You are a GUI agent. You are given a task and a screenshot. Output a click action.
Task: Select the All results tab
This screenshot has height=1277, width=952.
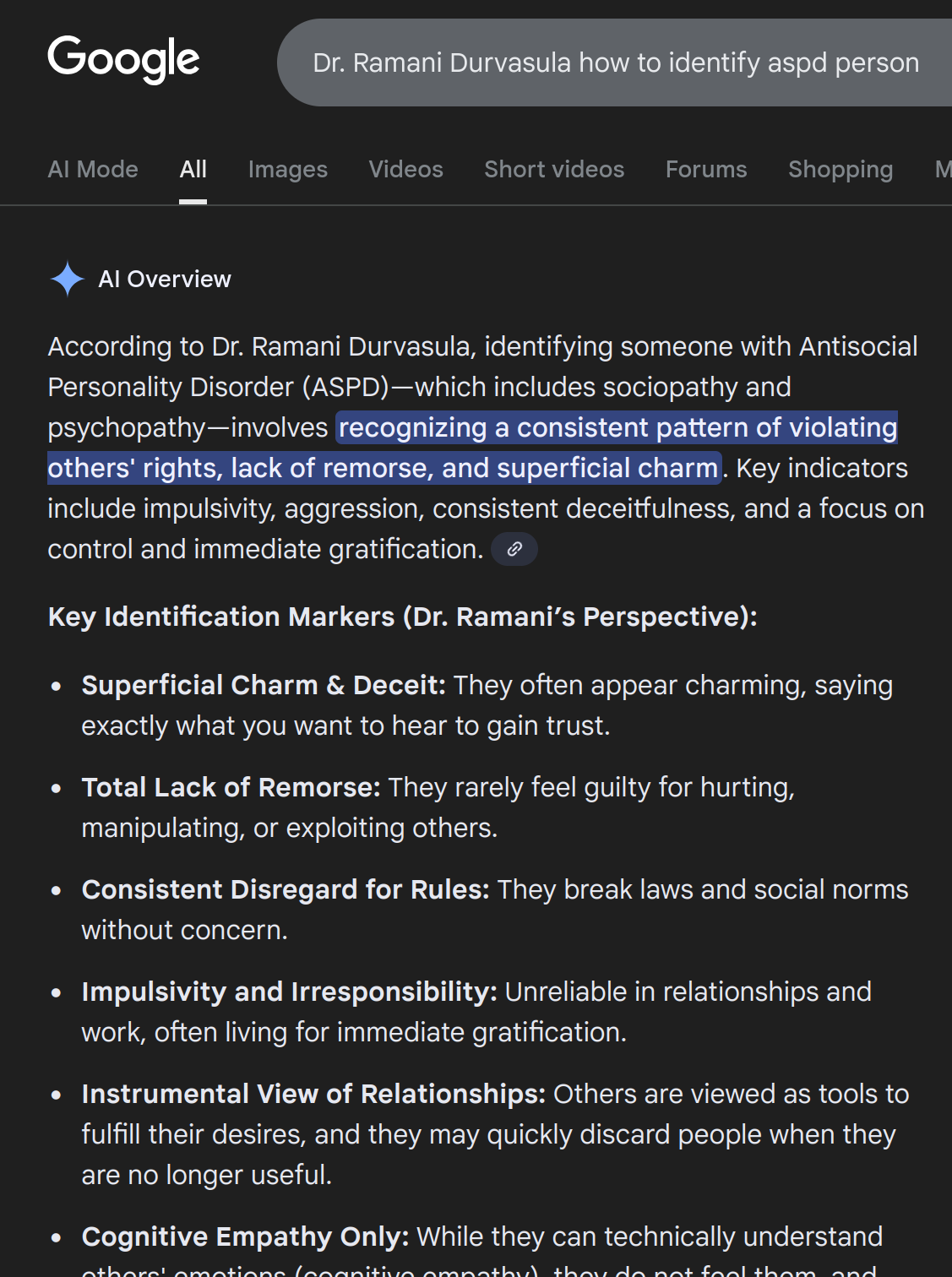coord(193,170)
